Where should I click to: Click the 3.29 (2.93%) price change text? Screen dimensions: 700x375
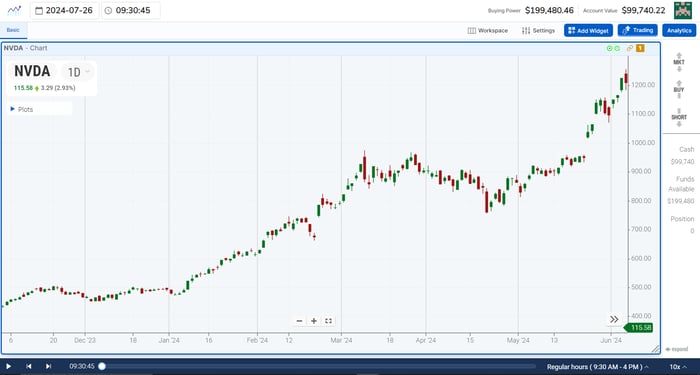(58, 88)
